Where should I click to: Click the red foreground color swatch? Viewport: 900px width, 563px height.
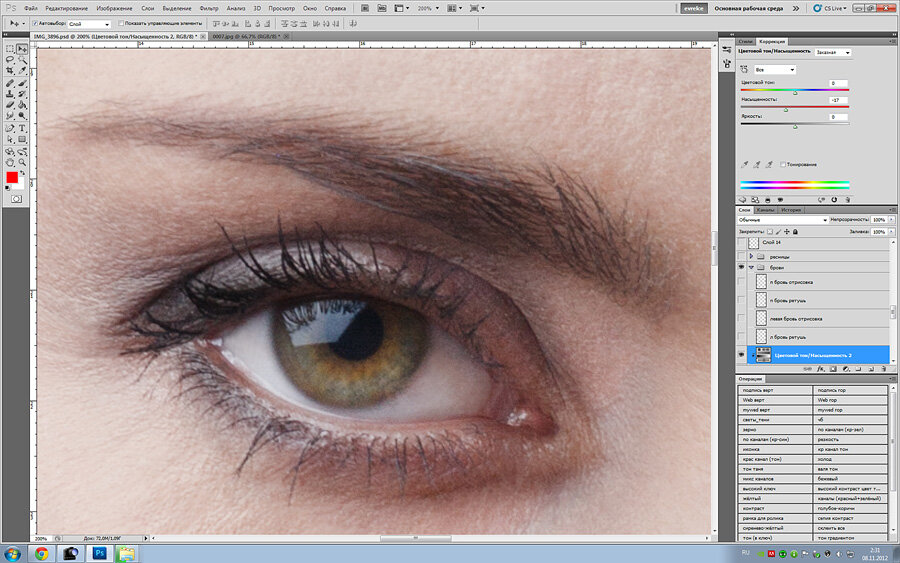point(13,177)
